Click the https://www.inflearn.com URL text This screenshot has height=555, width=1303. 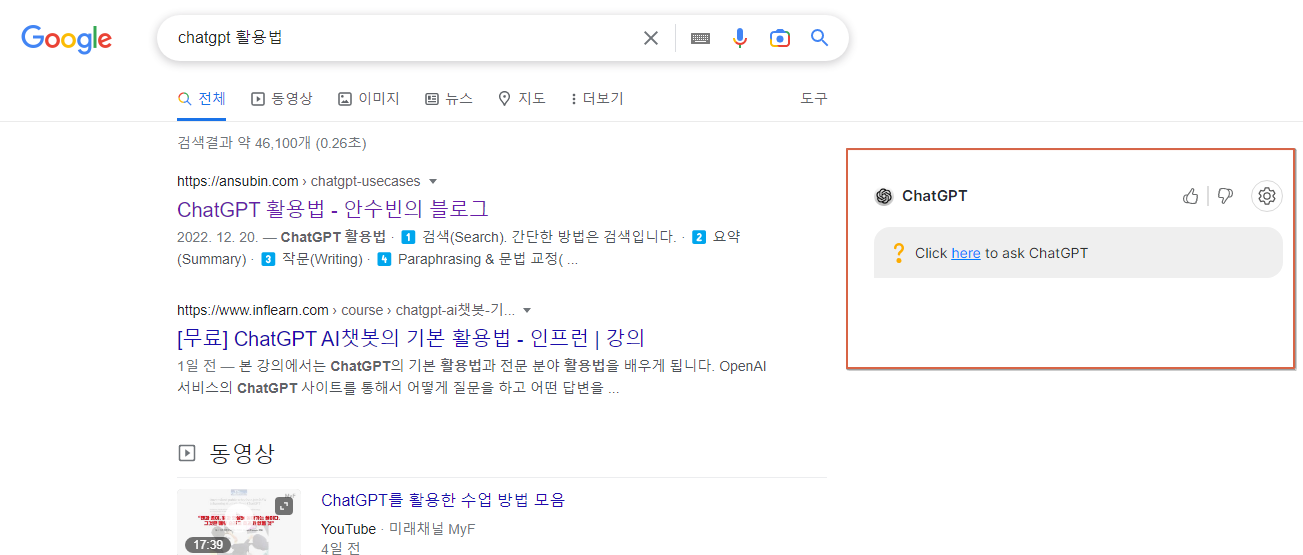[x=253, y=310]
